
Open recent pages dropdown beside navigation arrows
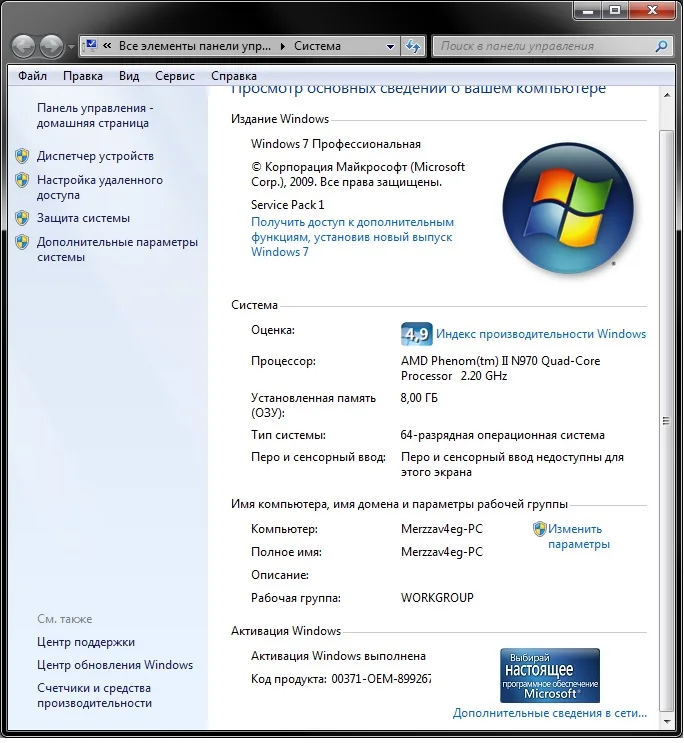click(71, 47)
